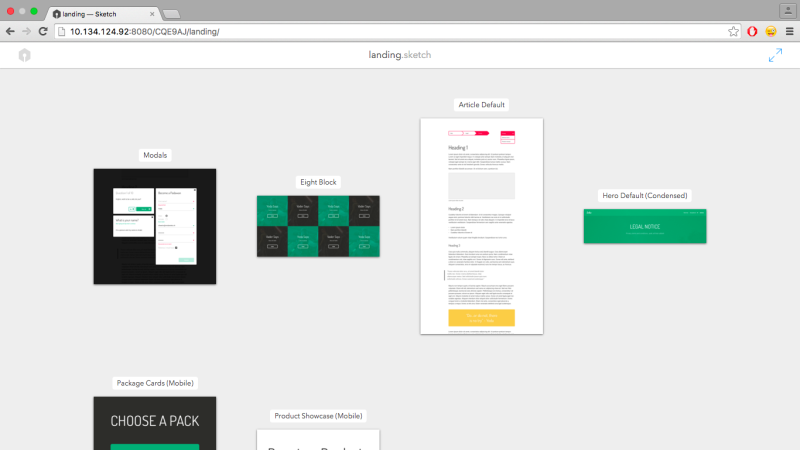The width and height of the screenshot is (800, 450).
Task: Click the 'Product Showcase (Mobile)' label
Action: point(318,416)
